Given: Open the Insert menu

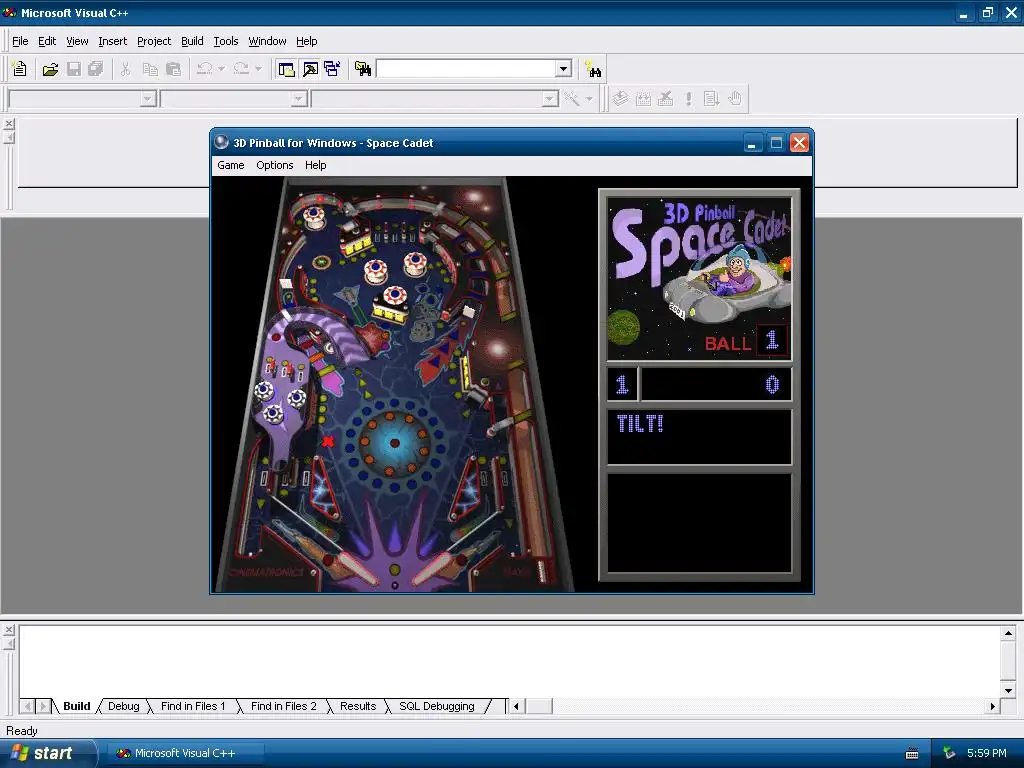Looking at the screenshot, I should point(112,41).
